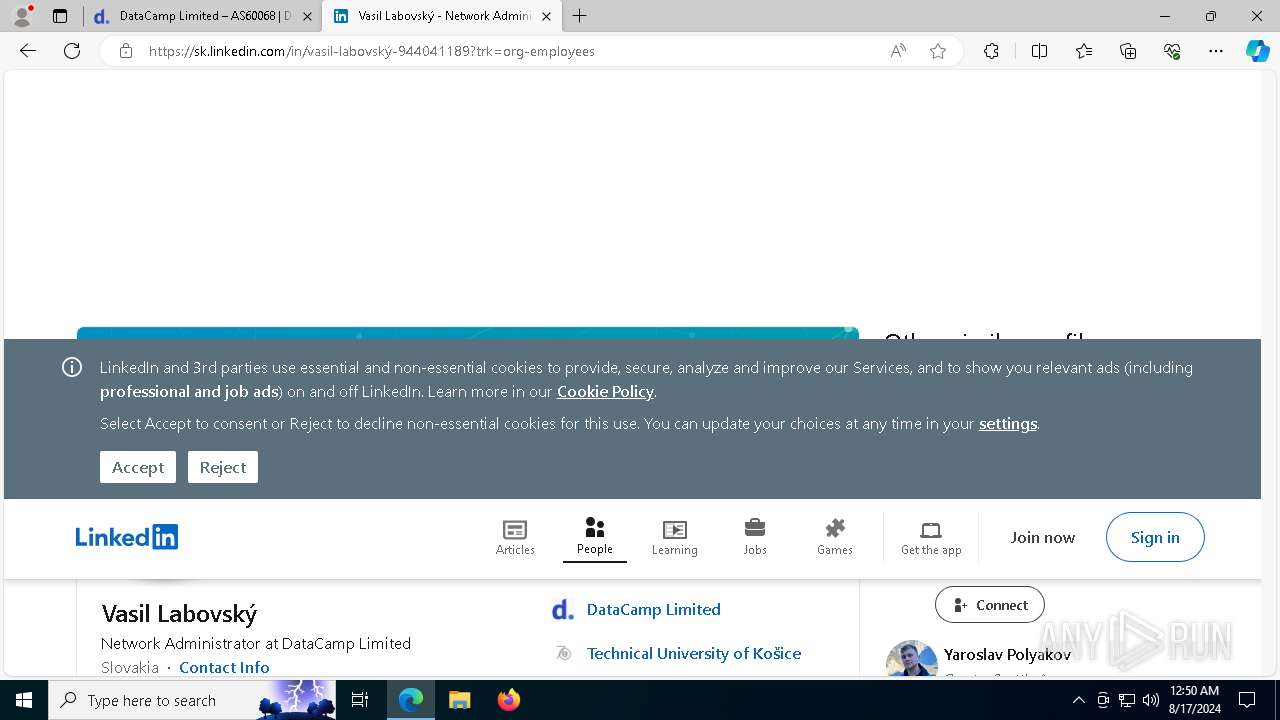Screen dimensions: 1280x720
Task: Click the address bar URL
Action: pos(372,51)
